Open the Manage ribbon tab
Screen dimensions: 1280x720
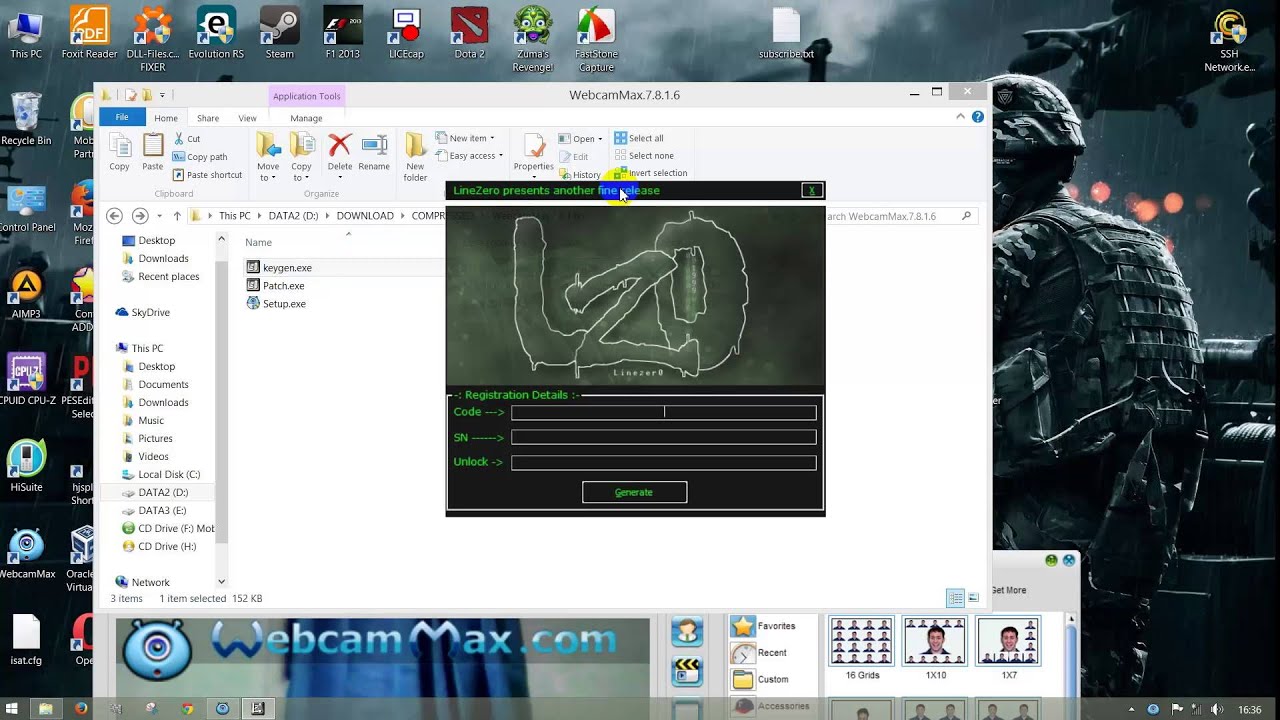[x=306, y=118]
